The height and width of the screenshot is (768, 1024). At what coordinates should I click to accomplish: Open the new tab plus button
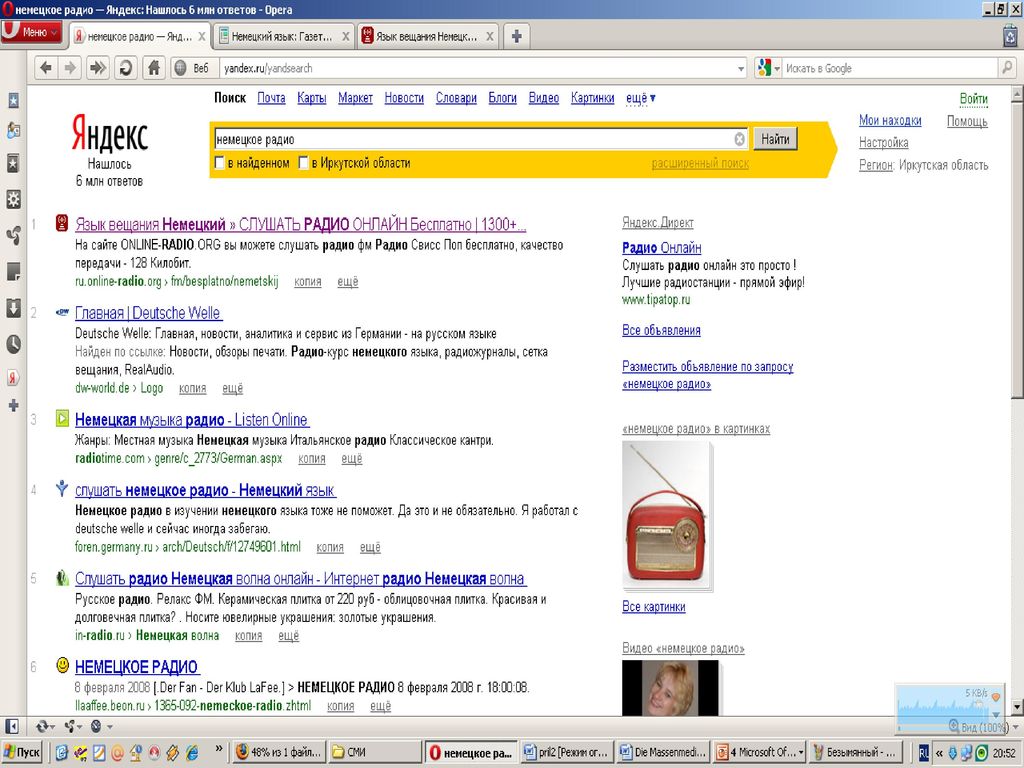pyautogui.click(x=516, y=36)
